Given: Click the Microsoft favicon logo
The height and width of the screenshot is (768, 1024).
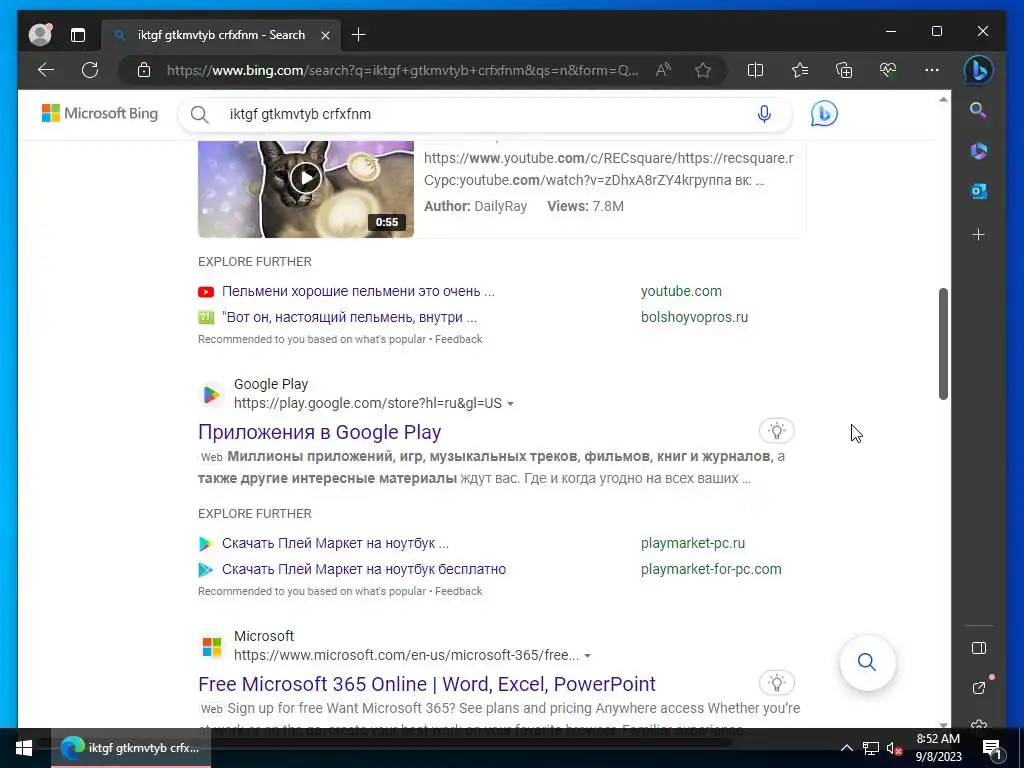Looking at the screenshot, I should tap(212, 647).
